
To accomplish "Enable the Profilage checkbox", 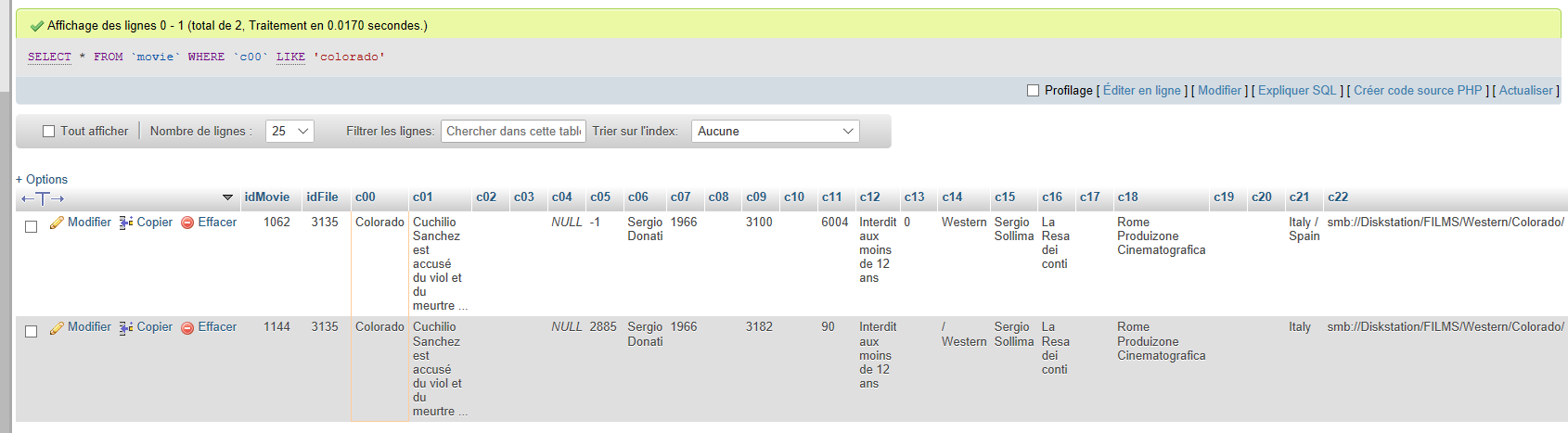I will [x=1033, y=91].
